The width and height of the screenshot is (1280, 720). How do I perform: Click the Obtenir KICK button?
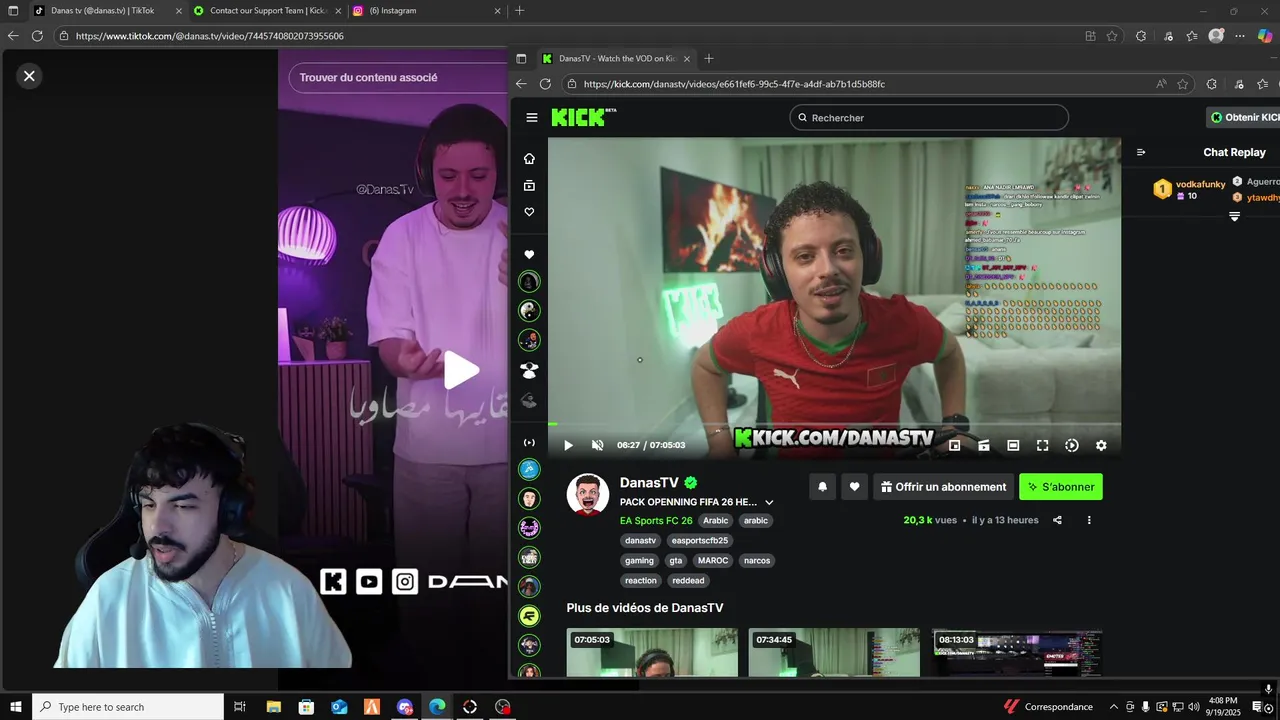[x=1244, y=118]
